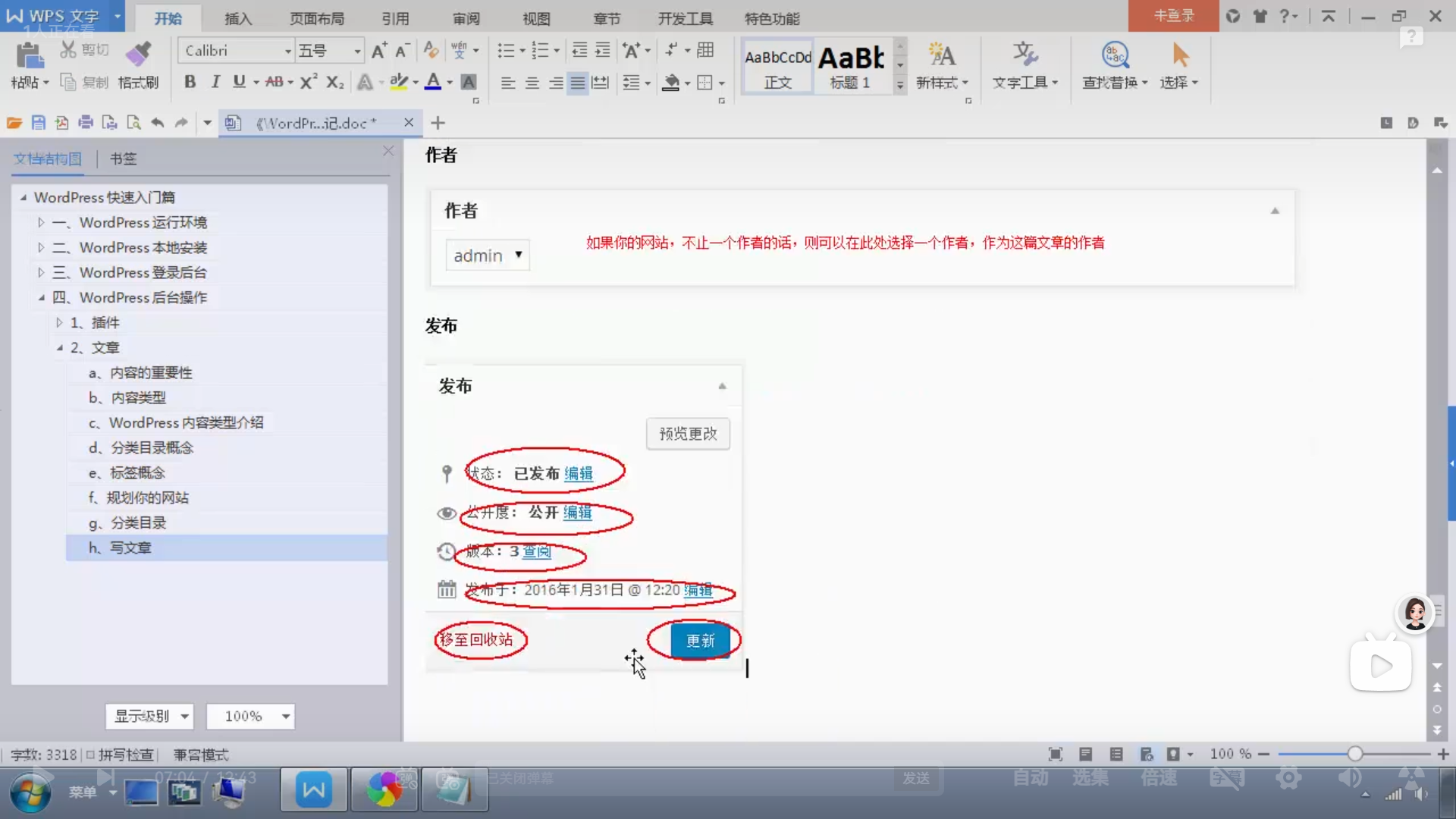
Task: Toggle the spell check checkbox in status bar
Action: coord(90,755)
